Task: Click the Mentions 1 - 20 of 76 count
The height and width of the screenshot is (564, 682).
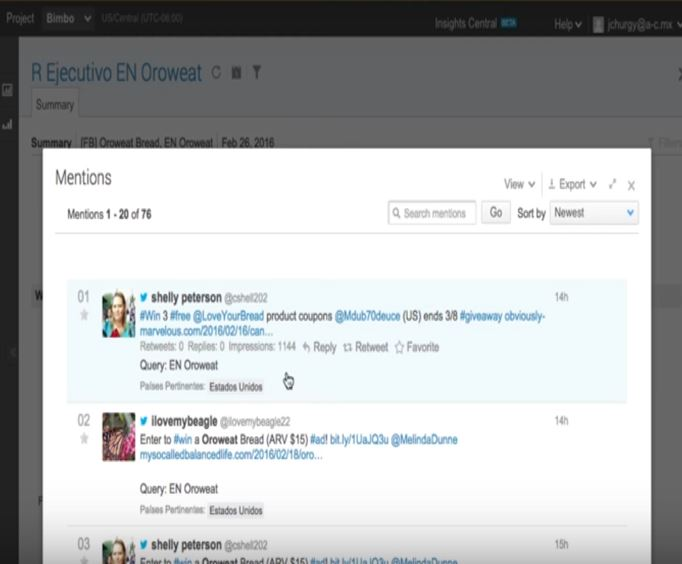Action: pos(109,214)
